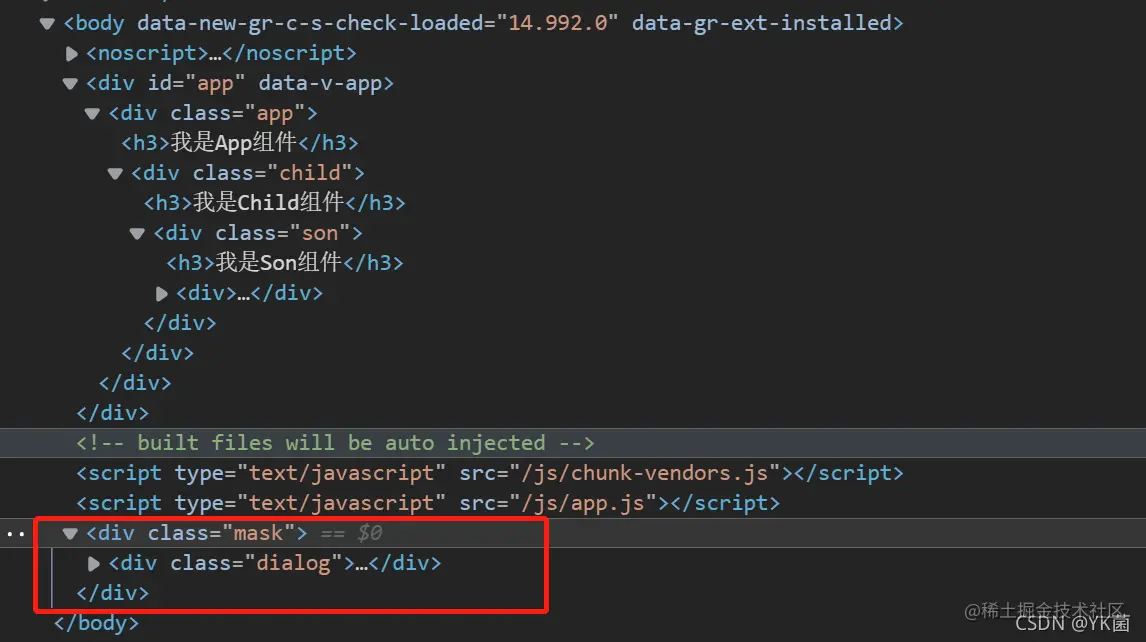This screenshot has width=1146, height=642.
Task: Click the </noscript> closing tag
Action: click(289, 53)
